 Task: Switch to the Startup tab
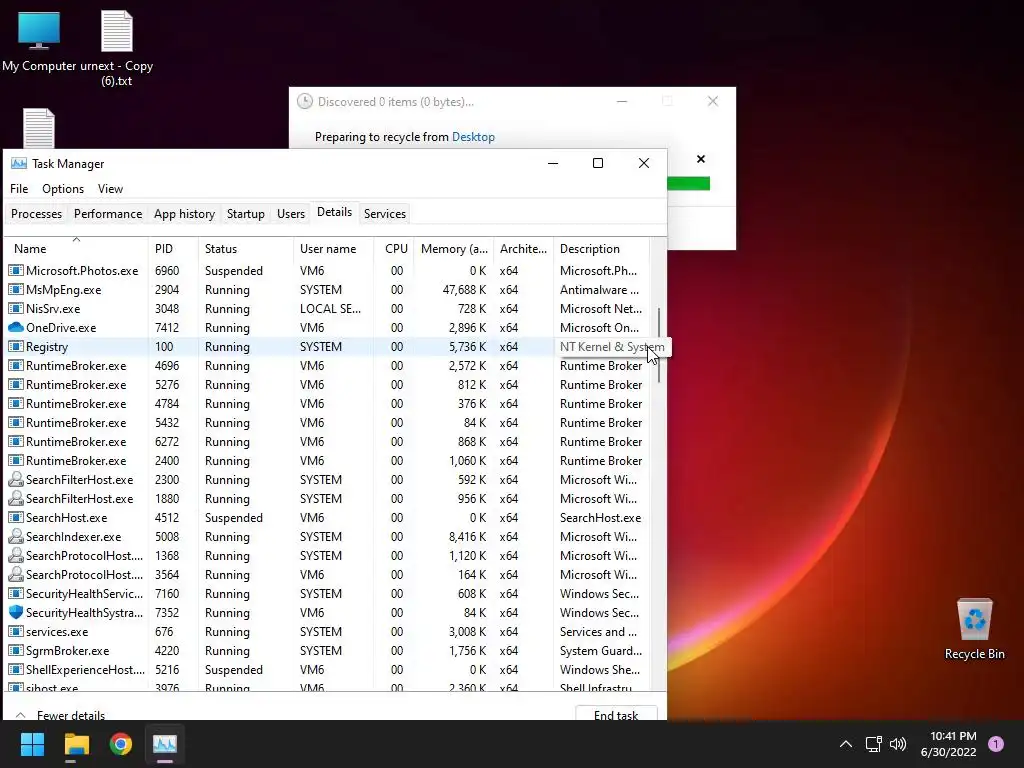tap(246, 214)
